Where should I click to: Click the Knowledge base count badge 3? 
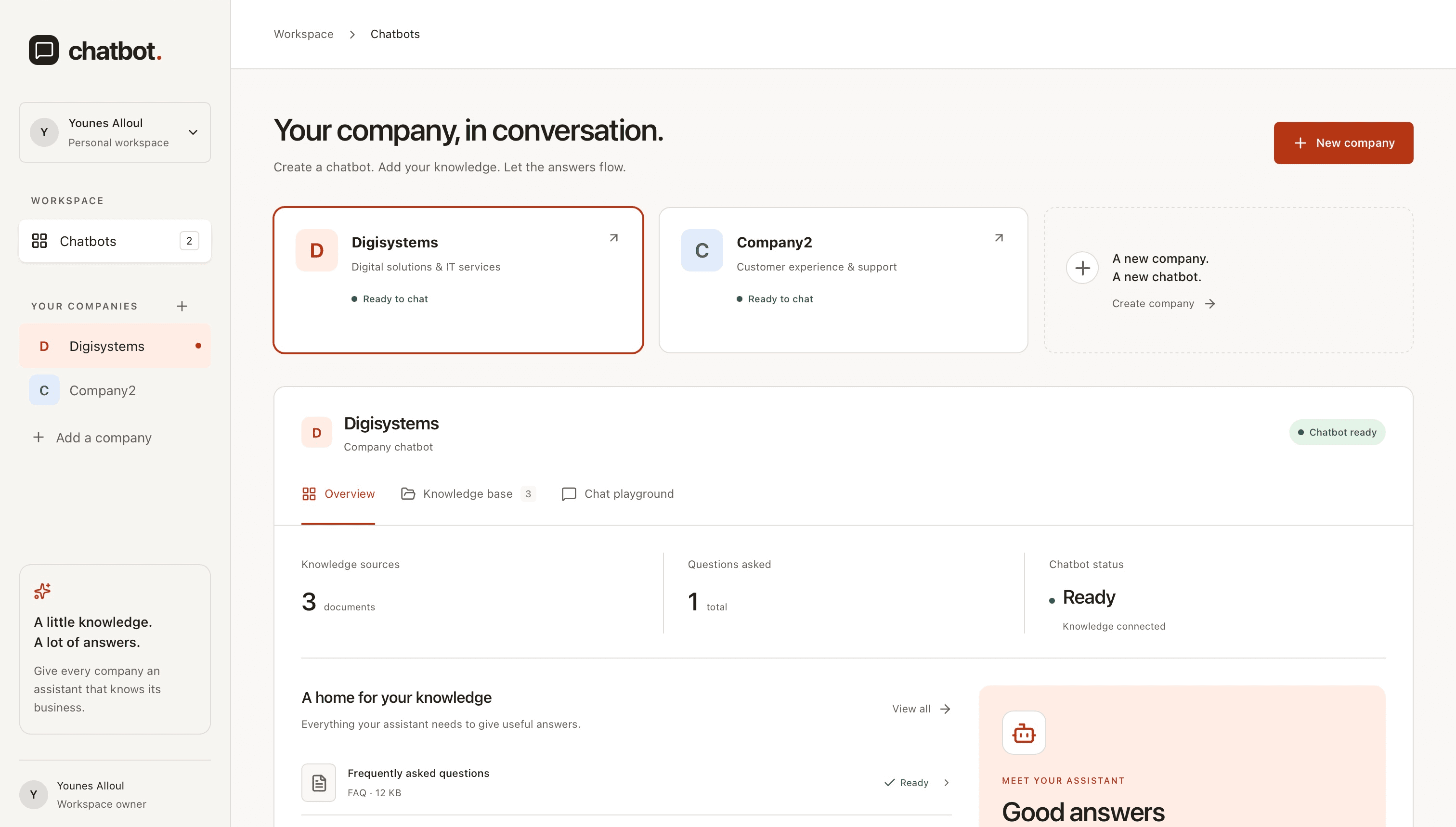pos(528,493)
